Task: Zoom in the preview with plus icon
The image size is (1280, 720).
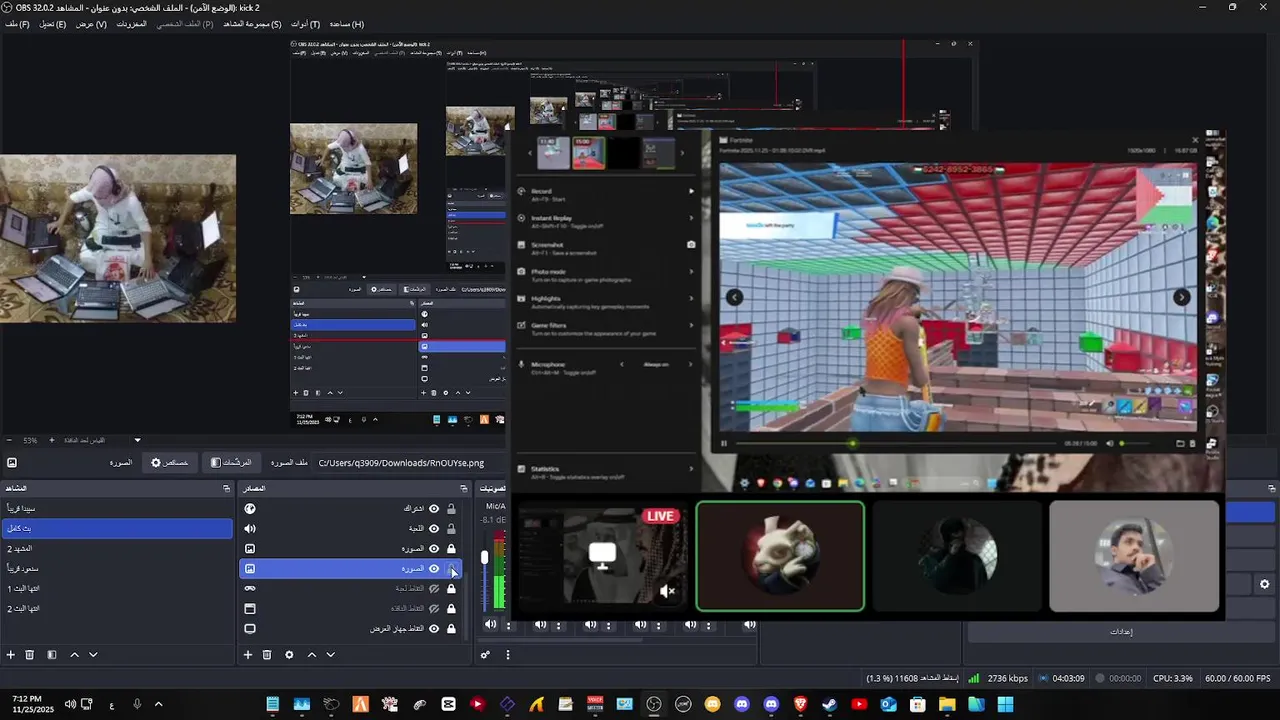Action: (x=52, y=440)
